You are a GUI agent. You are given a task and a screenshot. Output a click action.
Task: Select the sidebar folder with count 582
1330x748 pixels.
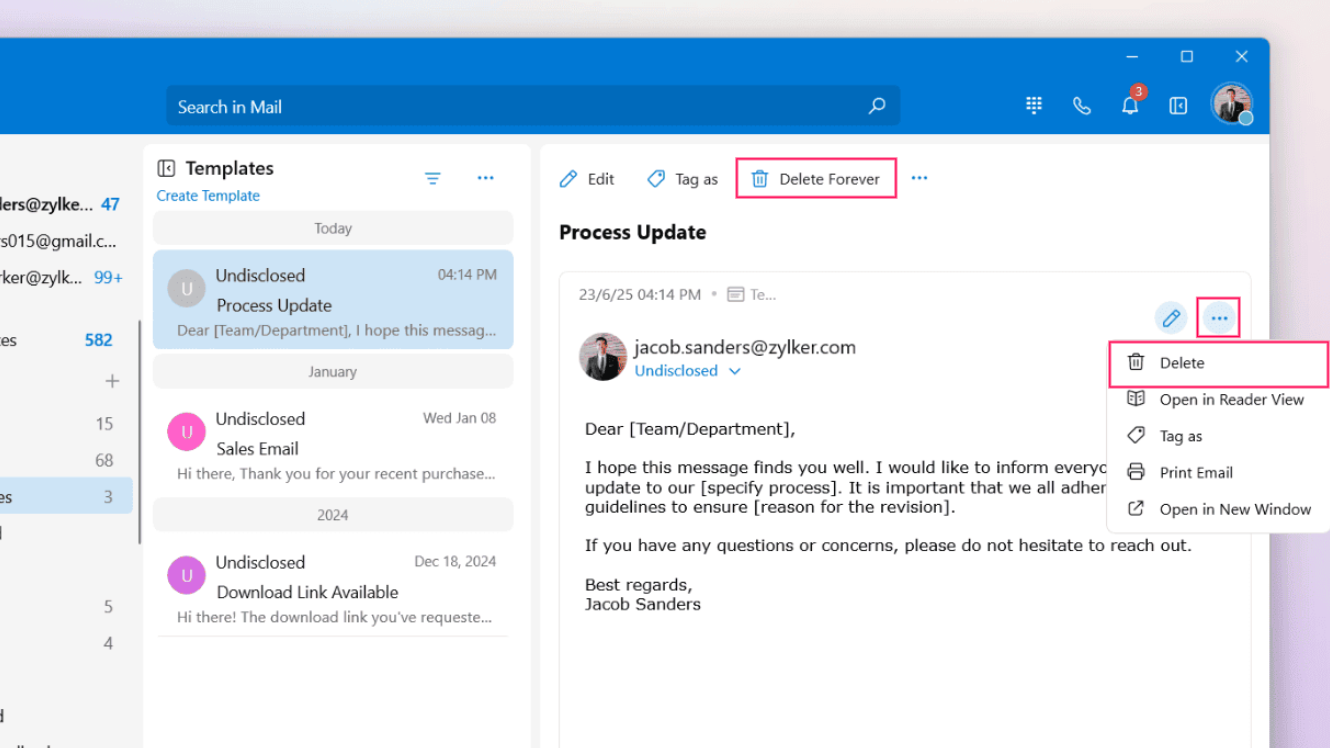(x=66, y=340)
